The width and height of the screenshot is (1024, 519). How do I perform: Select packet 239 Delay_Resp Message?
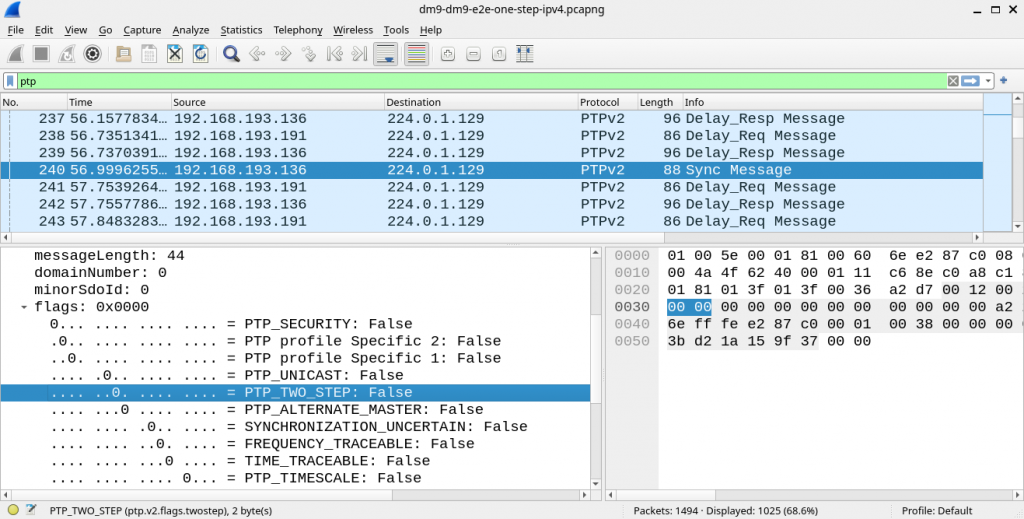pyautogui.click(x=492, y=153)
